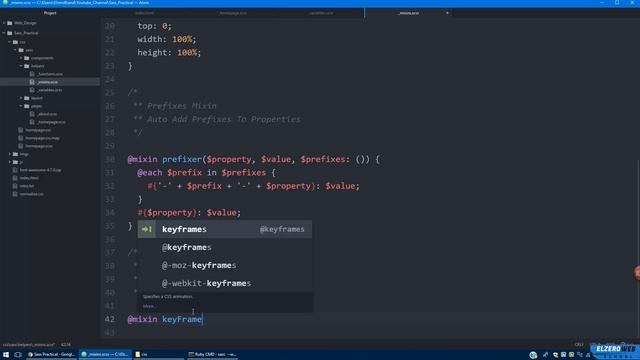Click the Sass_Practical folder icon
Image resolution: width=640 pixels, height=360 pixels.
pos(10,33)
